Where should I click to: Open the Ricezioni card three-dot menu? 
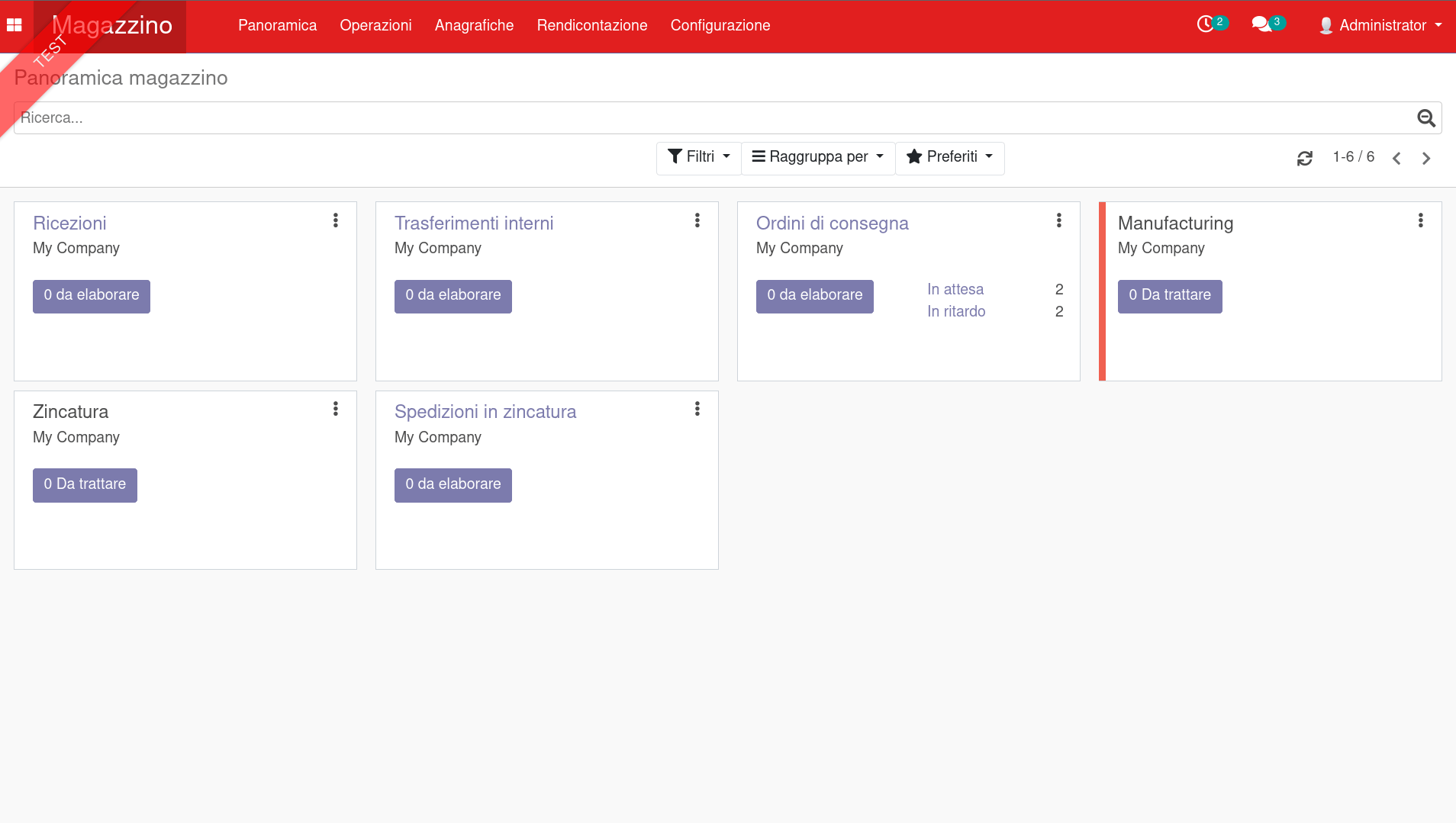336,220
